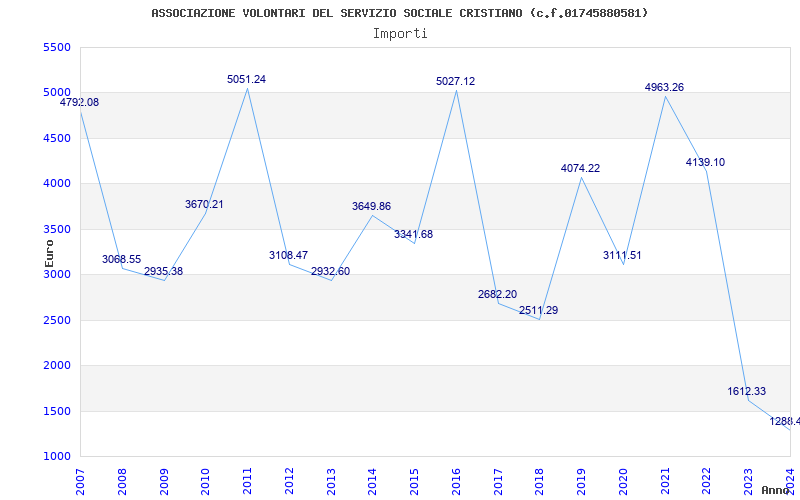
Task: Click the 2500 y-axis tick label
Action: [x=57, y=320]
